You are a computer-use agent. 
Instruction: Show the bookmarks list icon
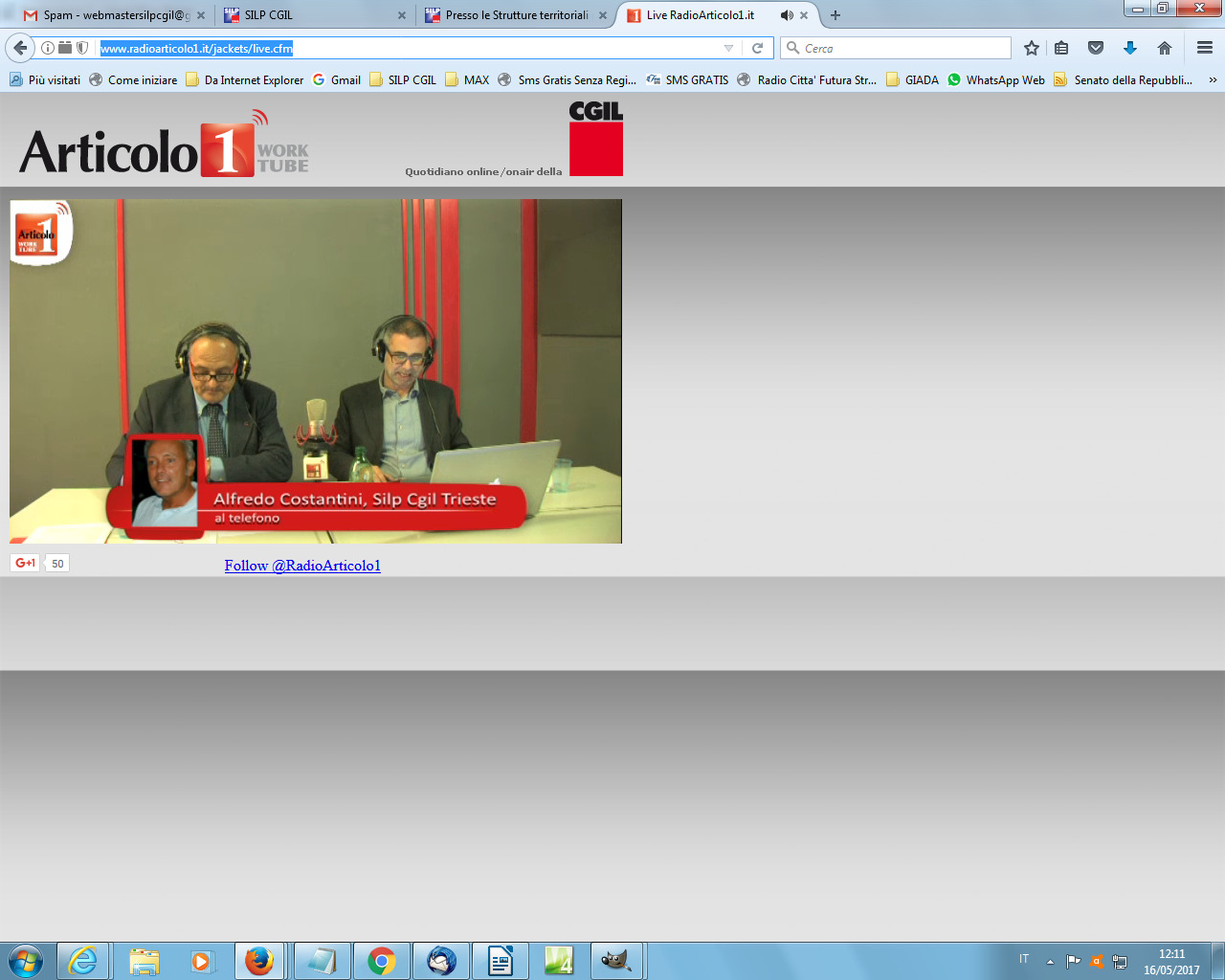tap(1061, 48)
